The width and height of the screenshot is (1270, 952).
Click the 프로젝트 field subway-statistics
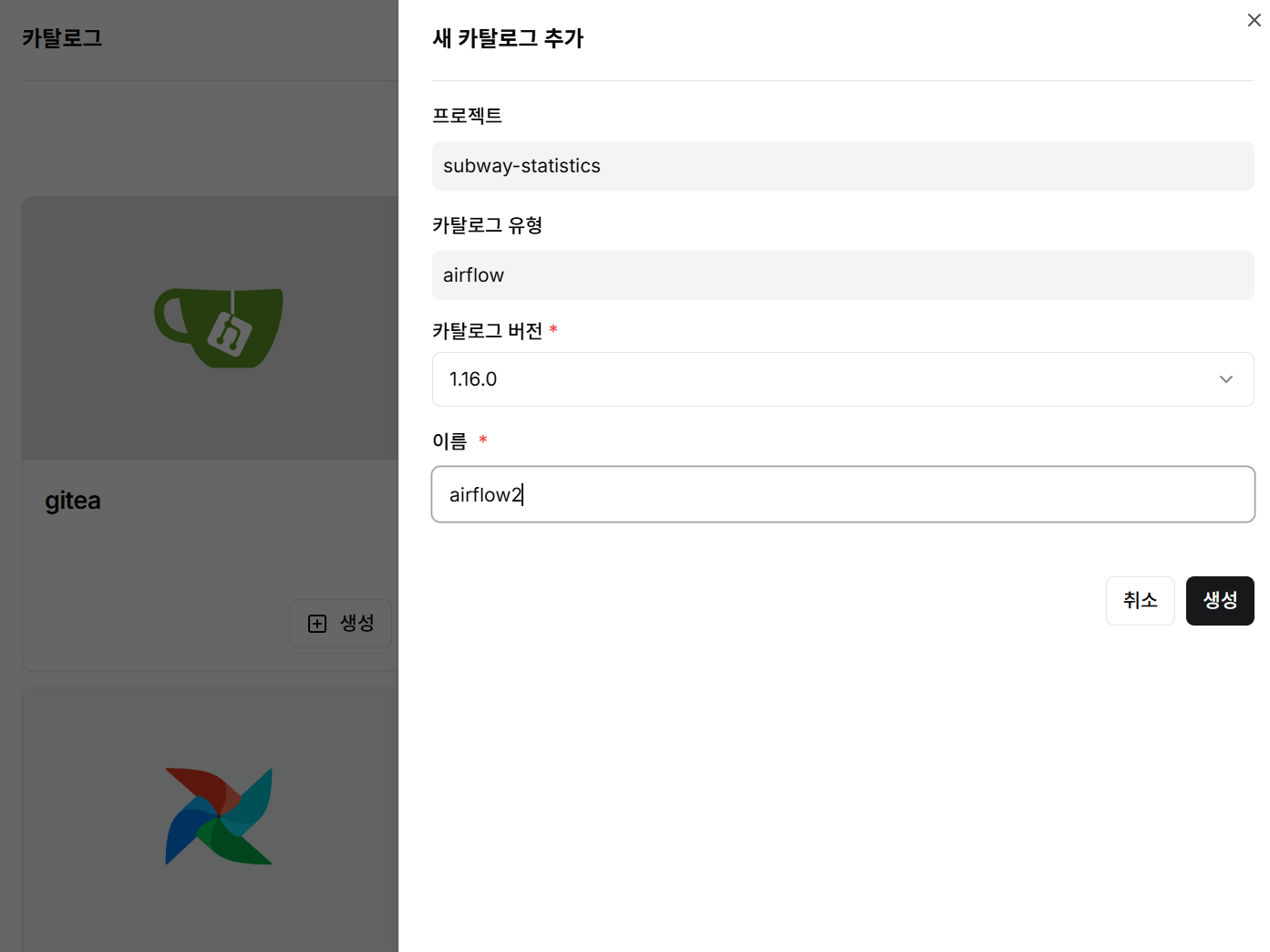tap(842, 166)
